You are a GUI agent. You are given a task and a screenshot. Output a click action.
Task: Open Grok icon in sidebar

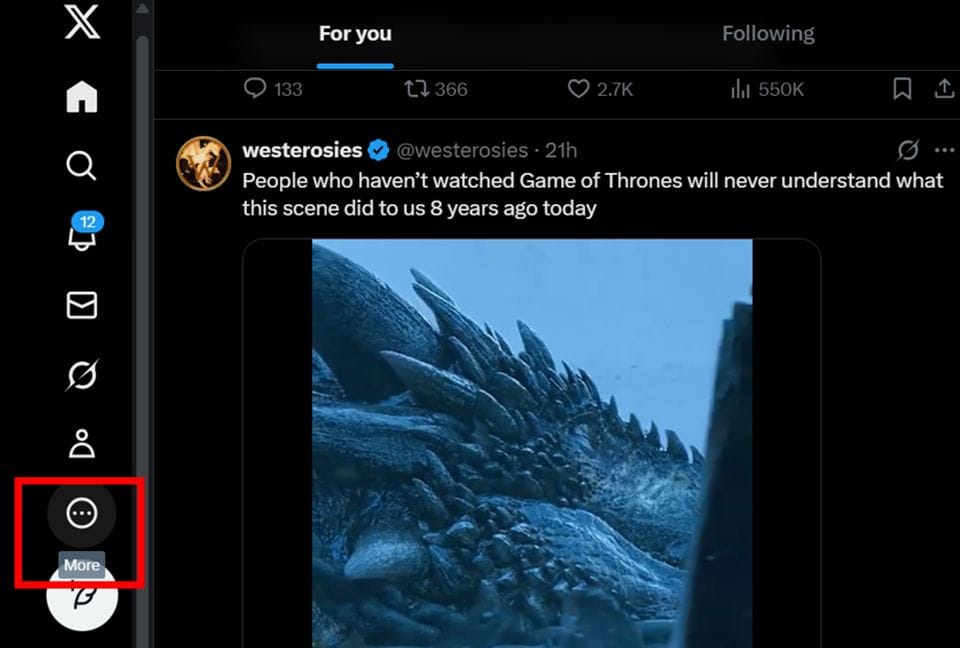[x=82, y=375]
